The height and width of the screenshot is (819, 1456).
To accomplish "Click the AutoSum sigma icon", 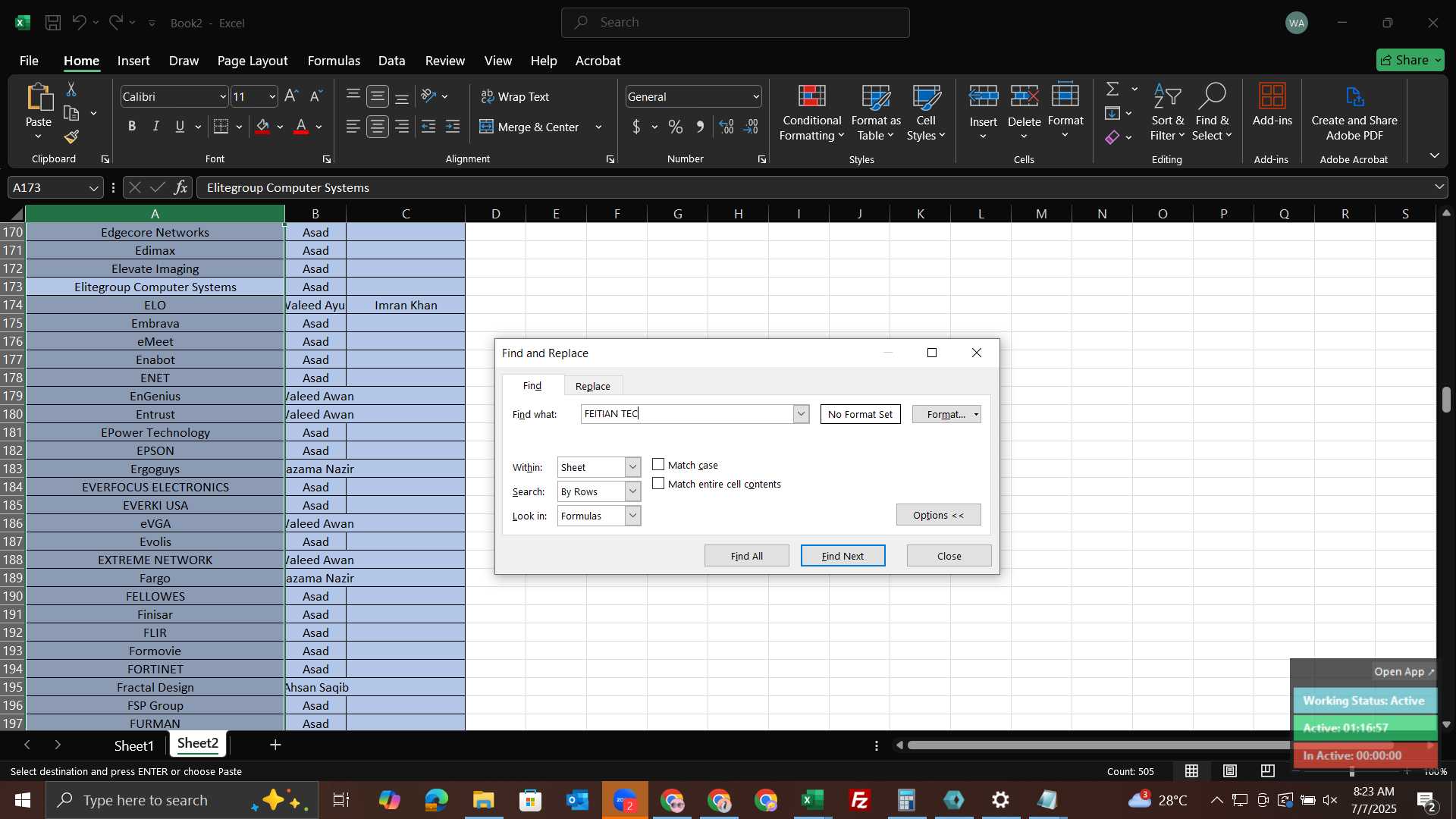I will 1112,89.
